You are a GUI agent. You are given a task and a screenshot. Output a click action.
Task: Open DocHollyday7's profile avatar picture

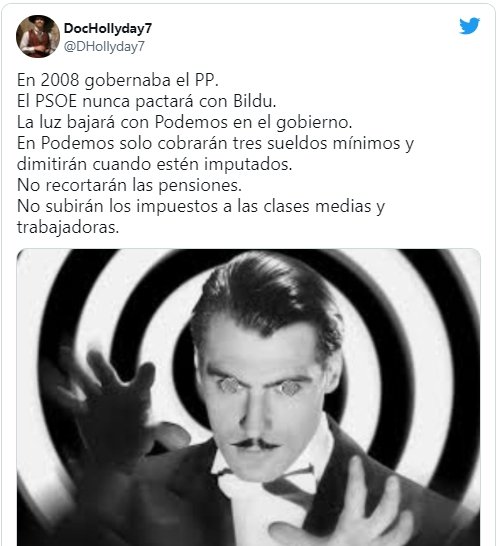[x=38, y=36]
